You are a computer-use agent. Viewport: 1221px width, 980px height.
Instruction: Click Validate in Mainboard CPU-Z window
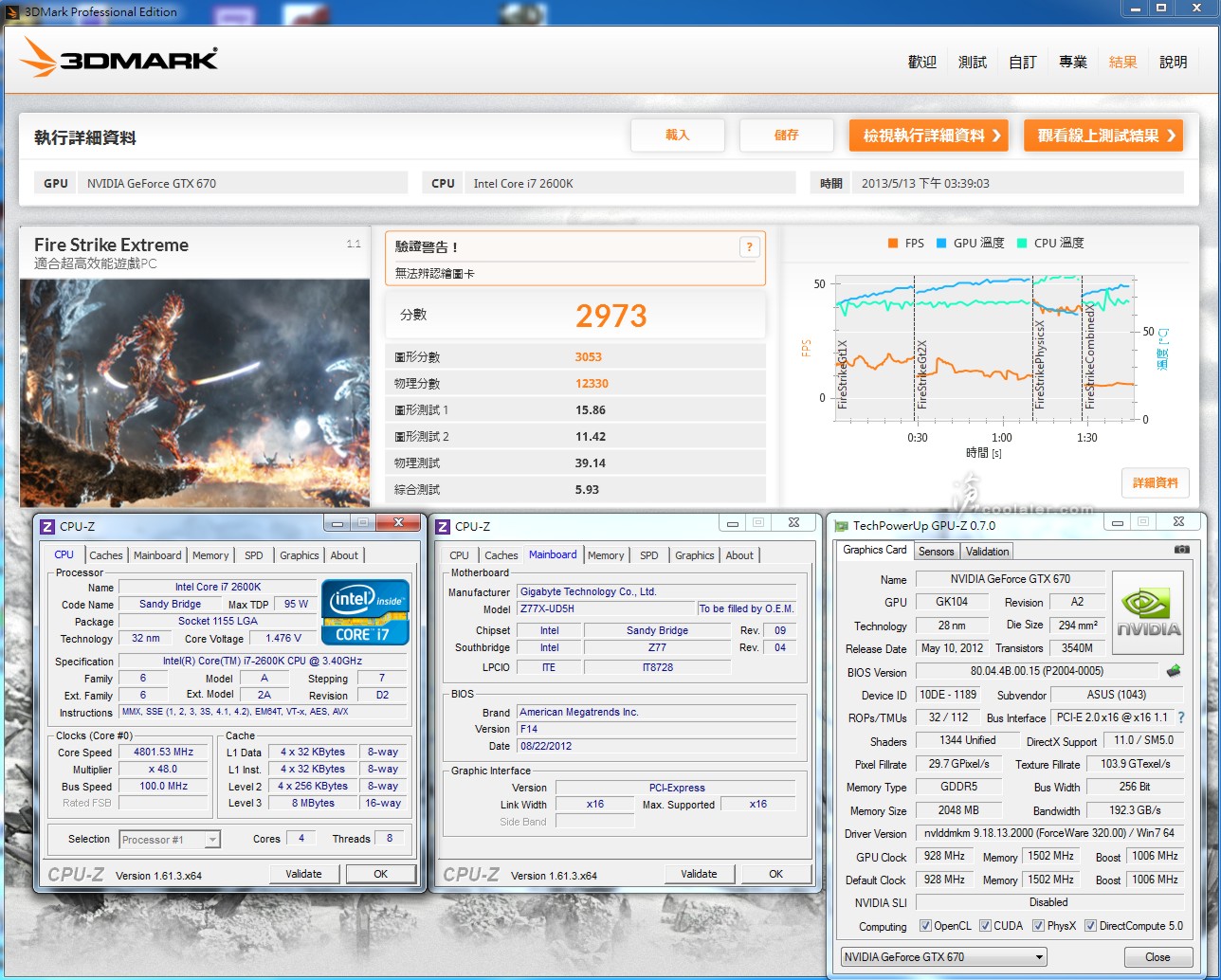[x=699, y=874]
